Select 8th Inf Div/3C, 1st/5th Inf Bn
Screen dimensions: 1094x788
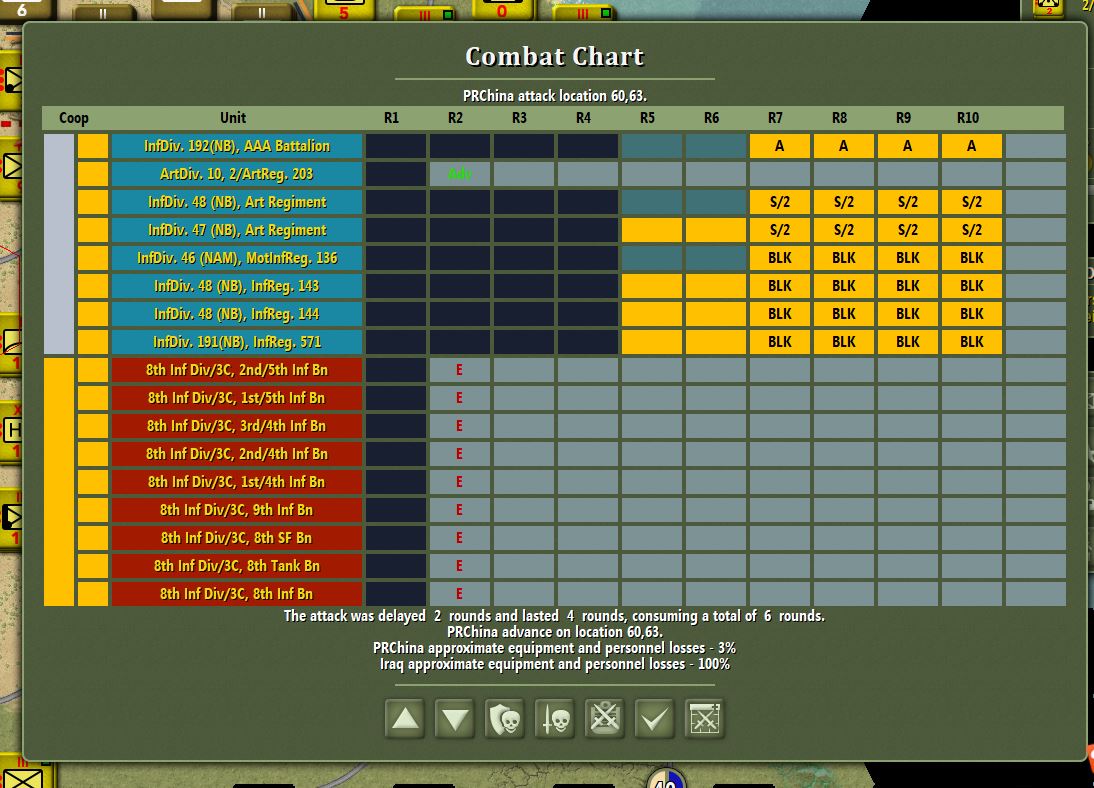coord(237,398)
